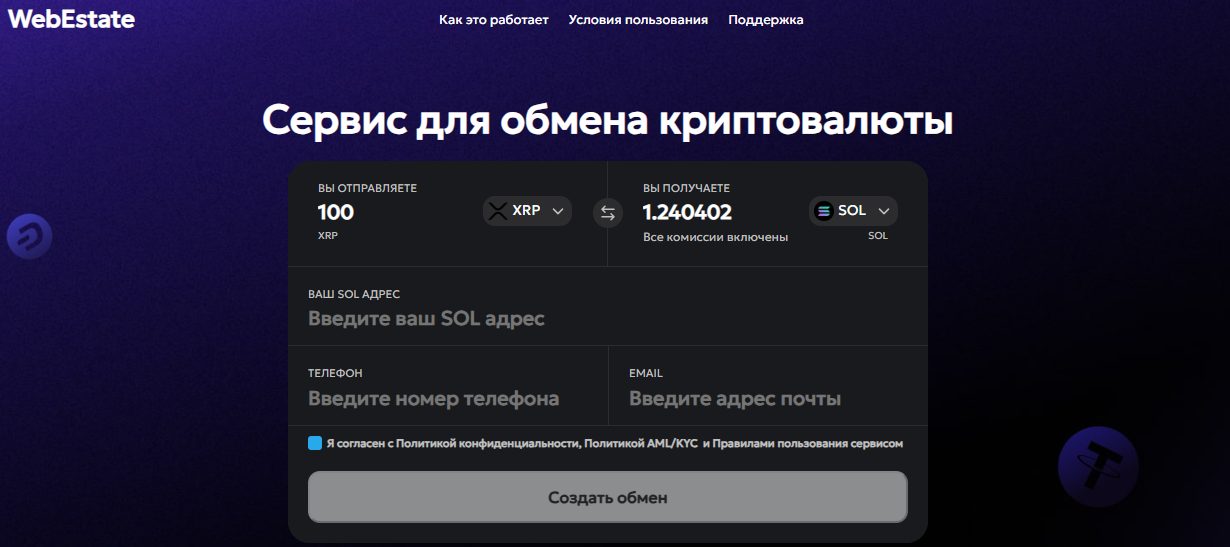This screenshot has height=547, width=1230.
Task: Edit the send amount field showing 100
Action: (336, 212)
